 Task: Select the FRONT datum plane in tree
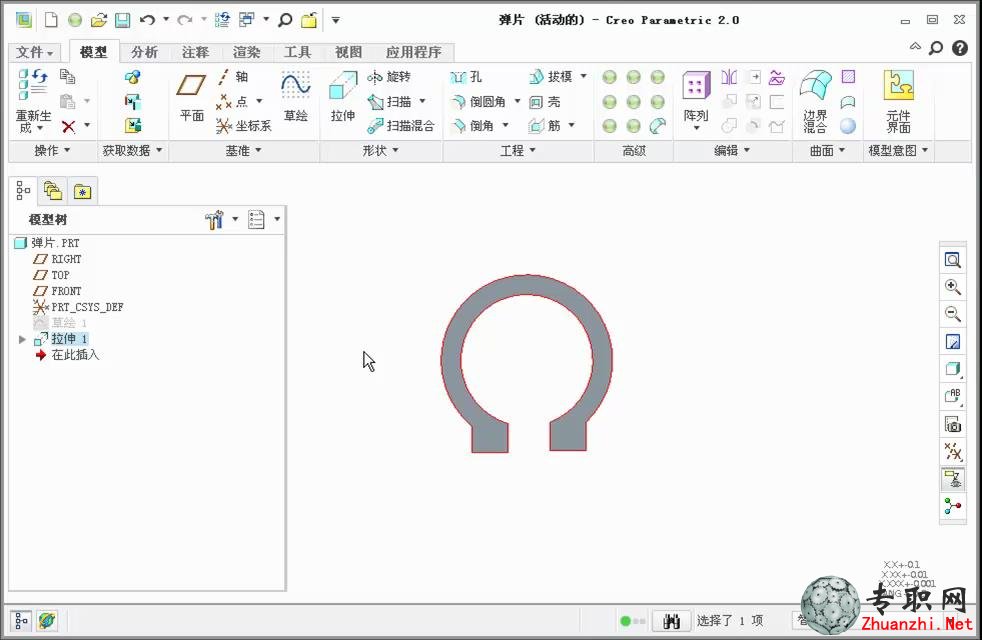pyautogui.click(x=58, y=291)
